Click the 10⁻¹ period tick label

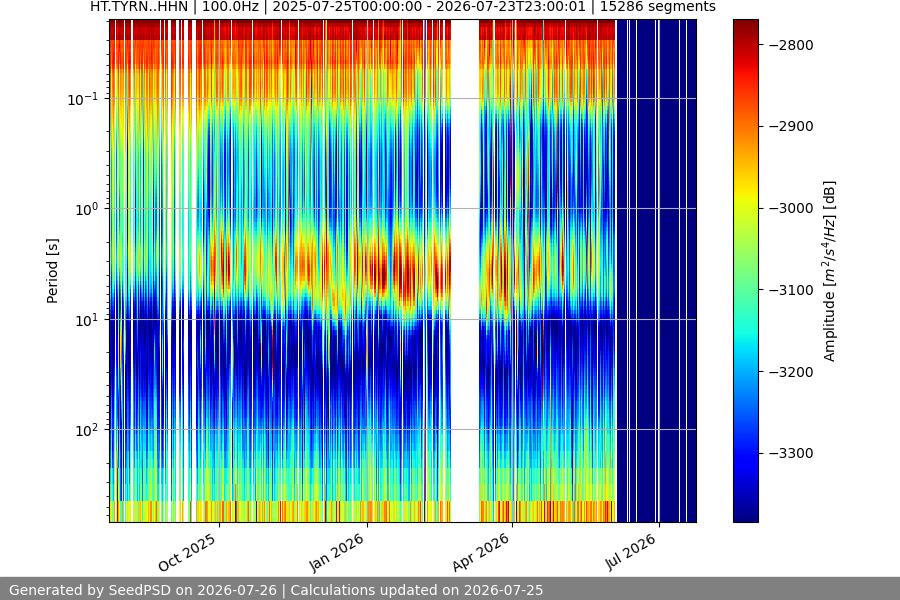(x=83, y=99)
